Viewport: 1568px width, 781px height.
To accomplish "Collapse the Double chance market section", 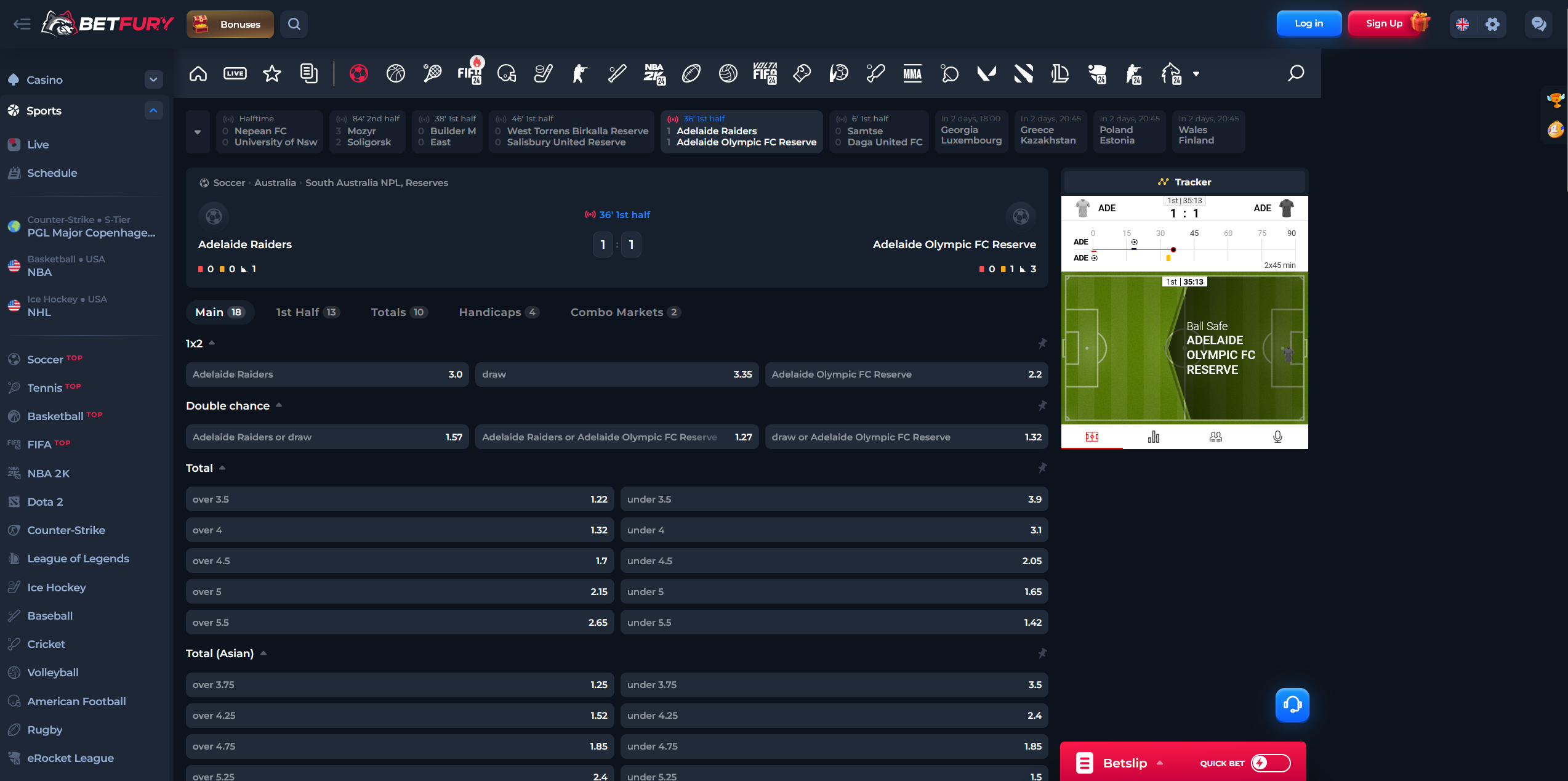I will [279, 405].
